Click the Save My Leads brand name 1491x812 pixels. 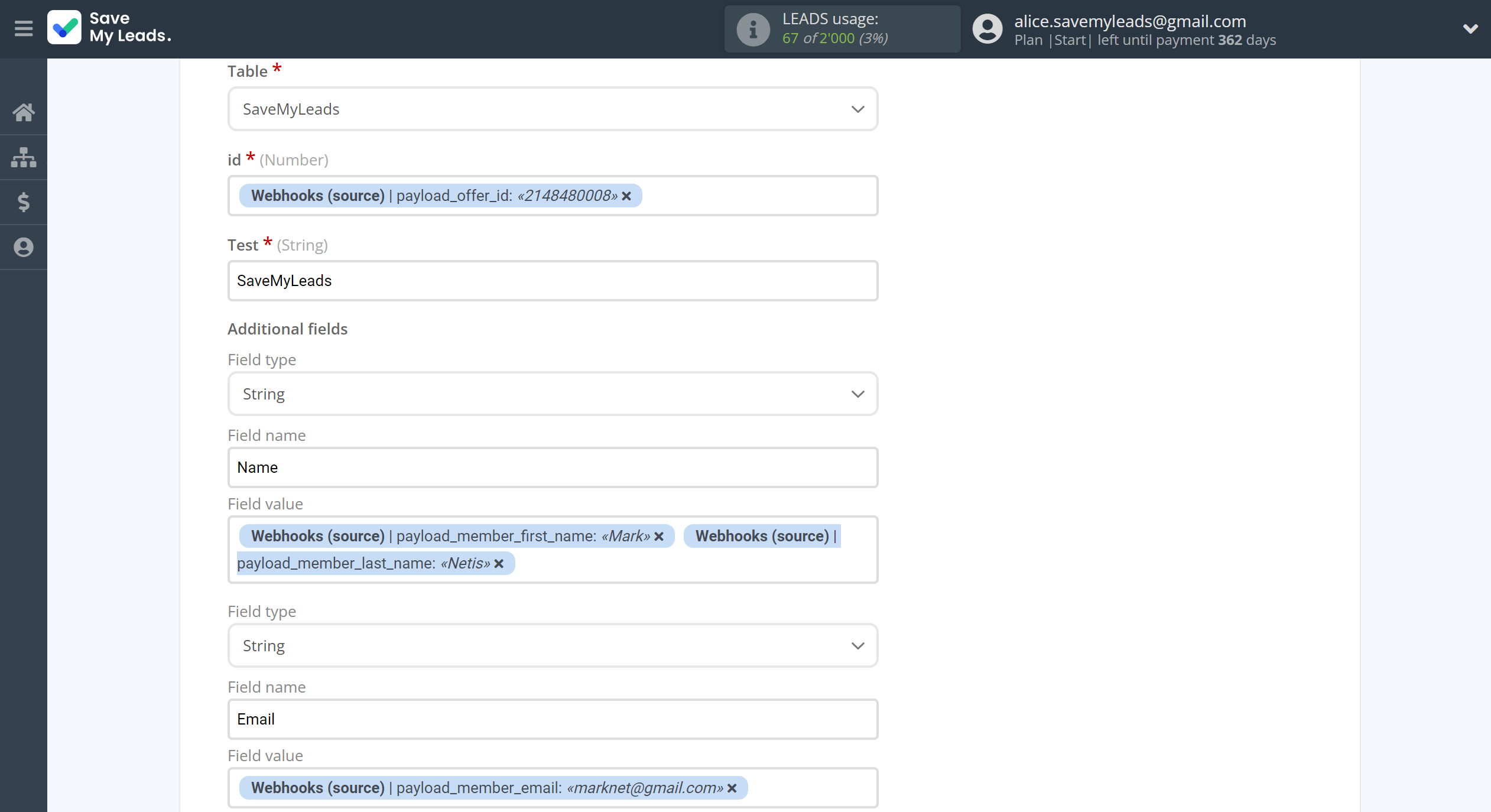coord(130,28)
